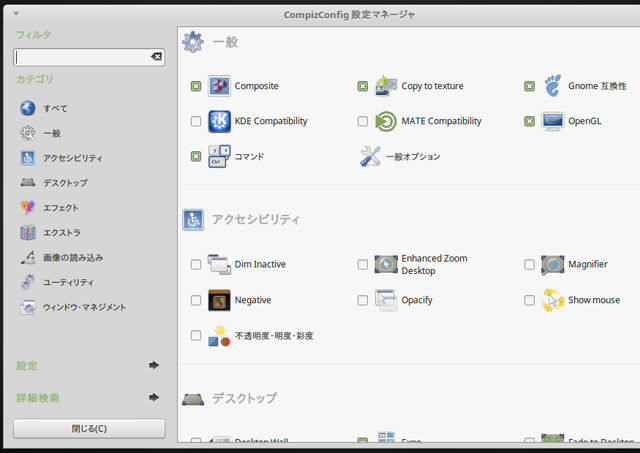Click the MATE Compatibility label
Screen dimensions: 640x453
click(x=441, y=121)
